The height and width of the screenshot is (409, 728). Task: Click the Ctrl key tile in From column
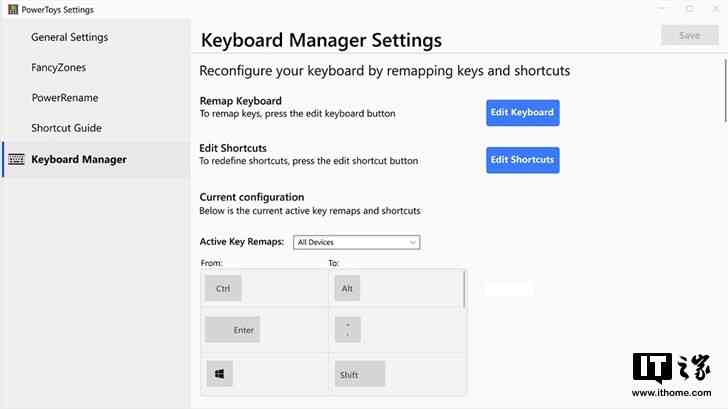(223, 288)
